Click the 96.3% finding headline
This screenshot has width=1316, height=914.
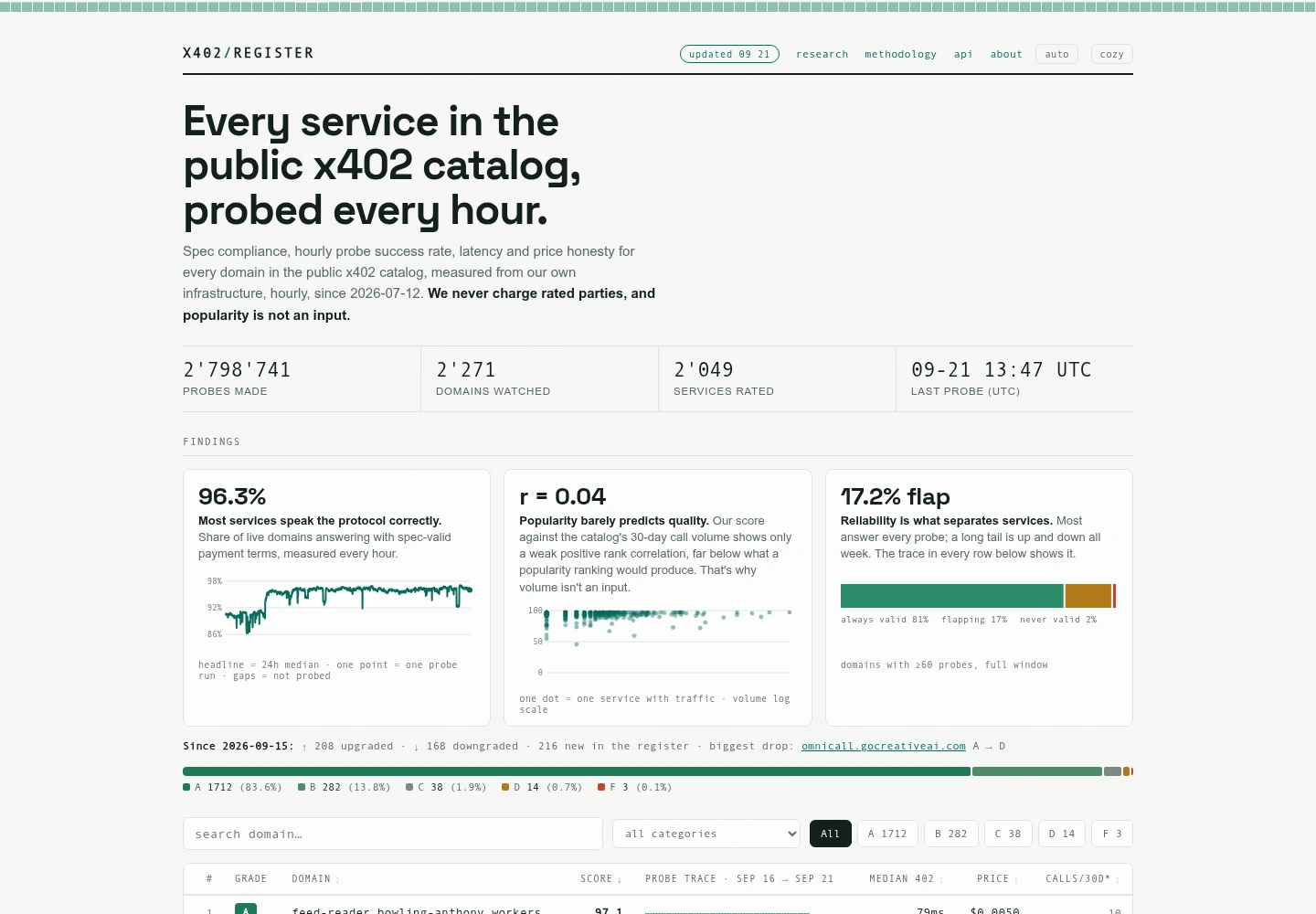click(232, 496)
